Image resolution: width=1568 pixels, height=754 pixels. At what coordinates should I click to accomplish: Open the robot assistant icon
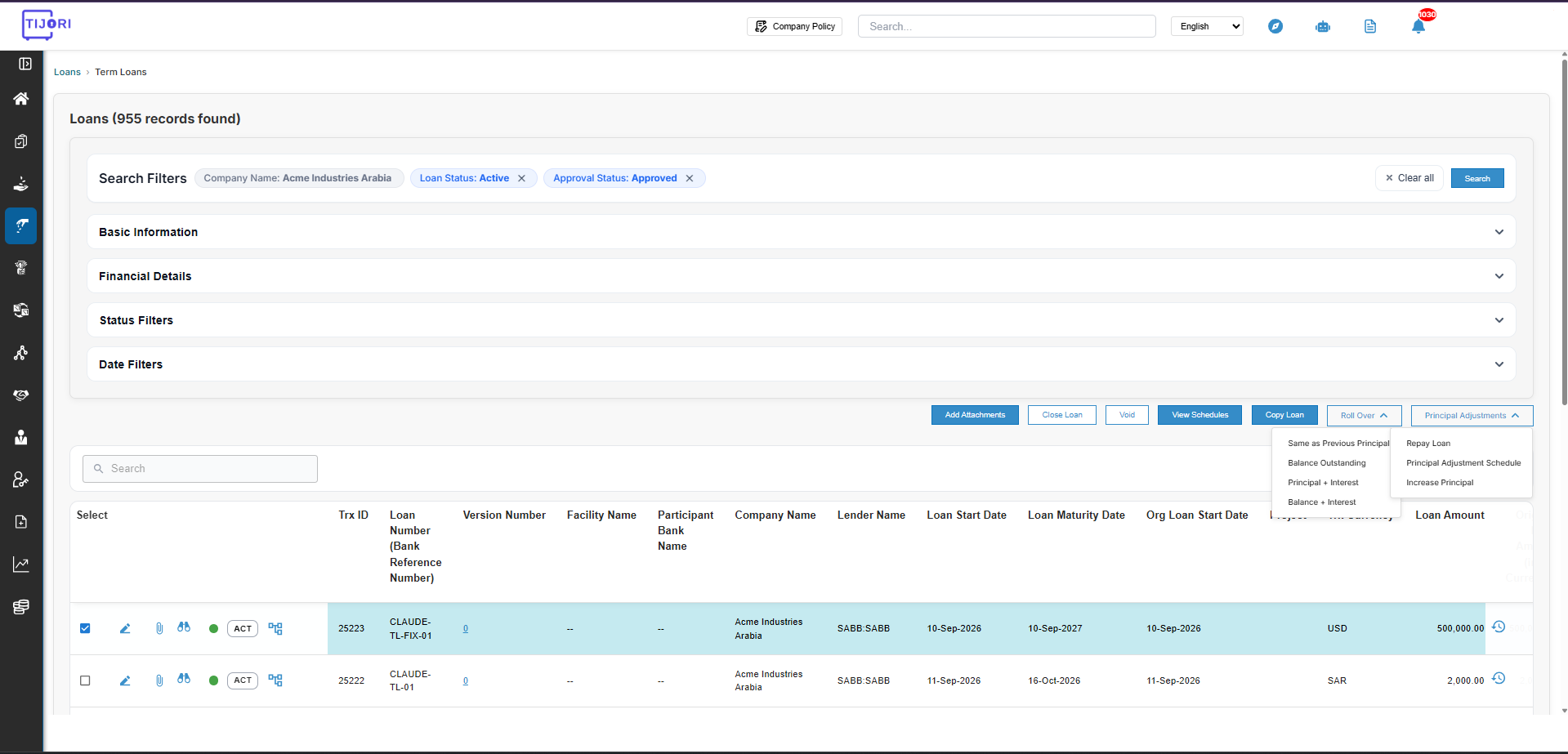1323,26
